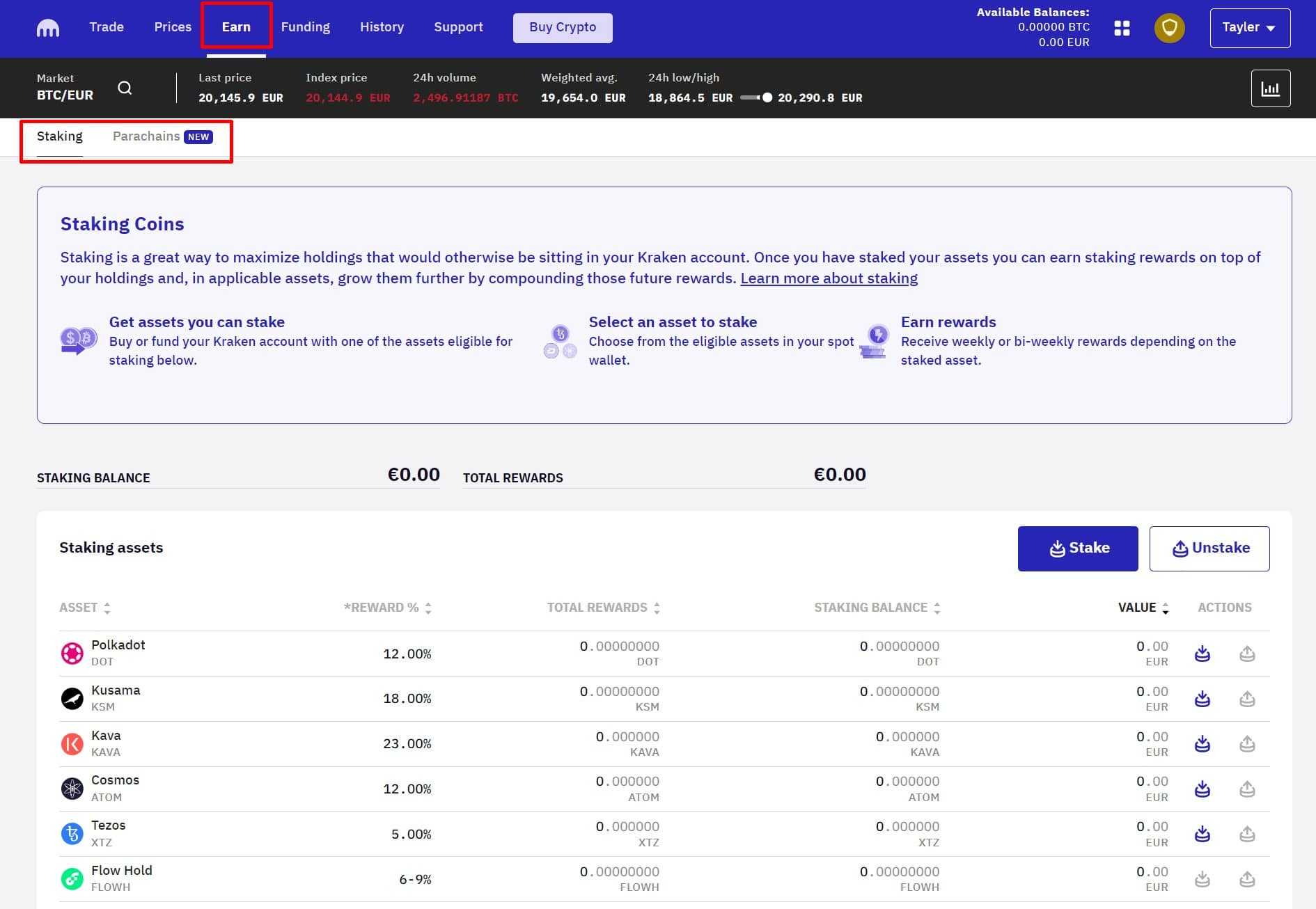Click the Kraken logo icon
Image resolution: width=1316 pixels, height=909 pixels.
pos(47,28)
